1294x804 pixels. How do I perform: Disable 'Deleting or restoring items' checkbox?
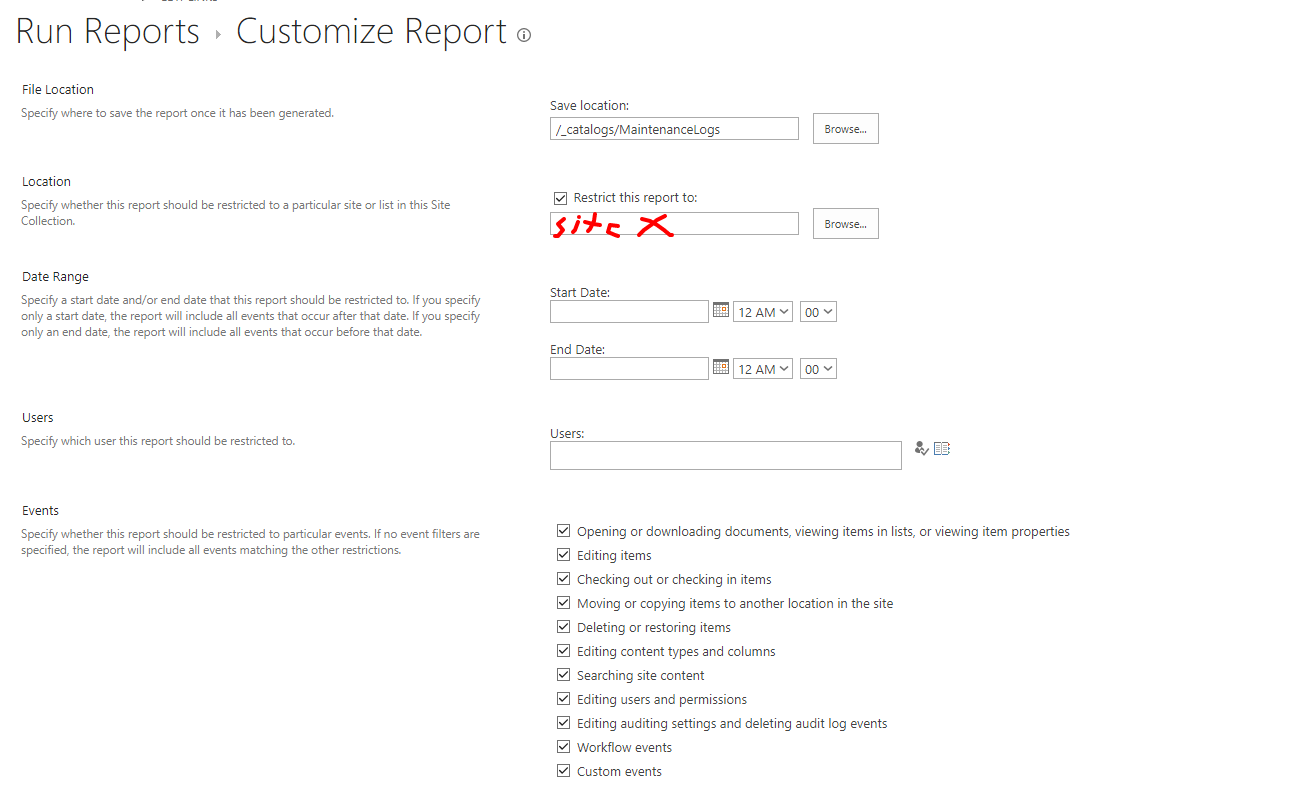point(564,627)
